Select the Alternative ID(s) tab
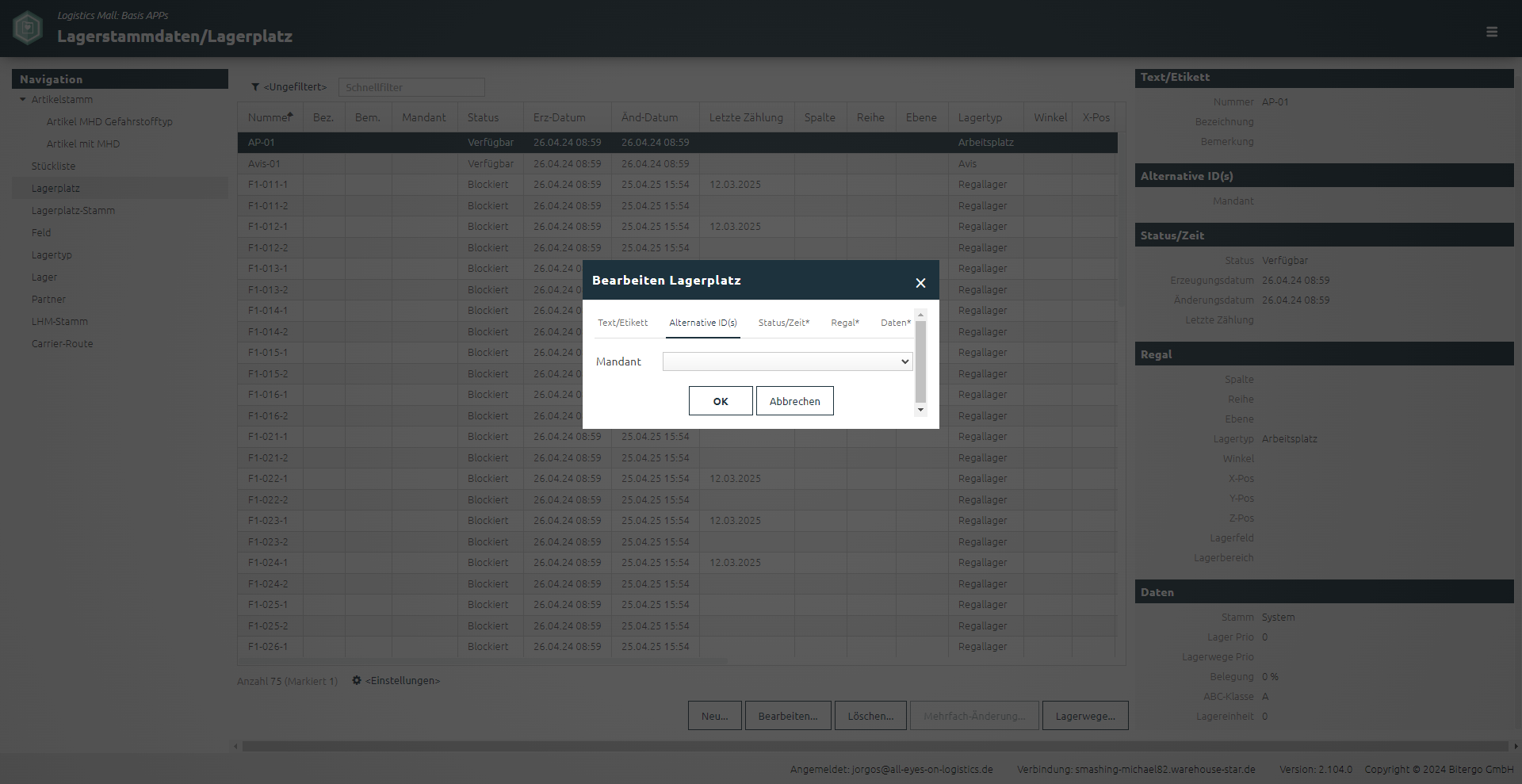Image resolution: width=1522 pixels, height=784 pixels. pos(703,323)
